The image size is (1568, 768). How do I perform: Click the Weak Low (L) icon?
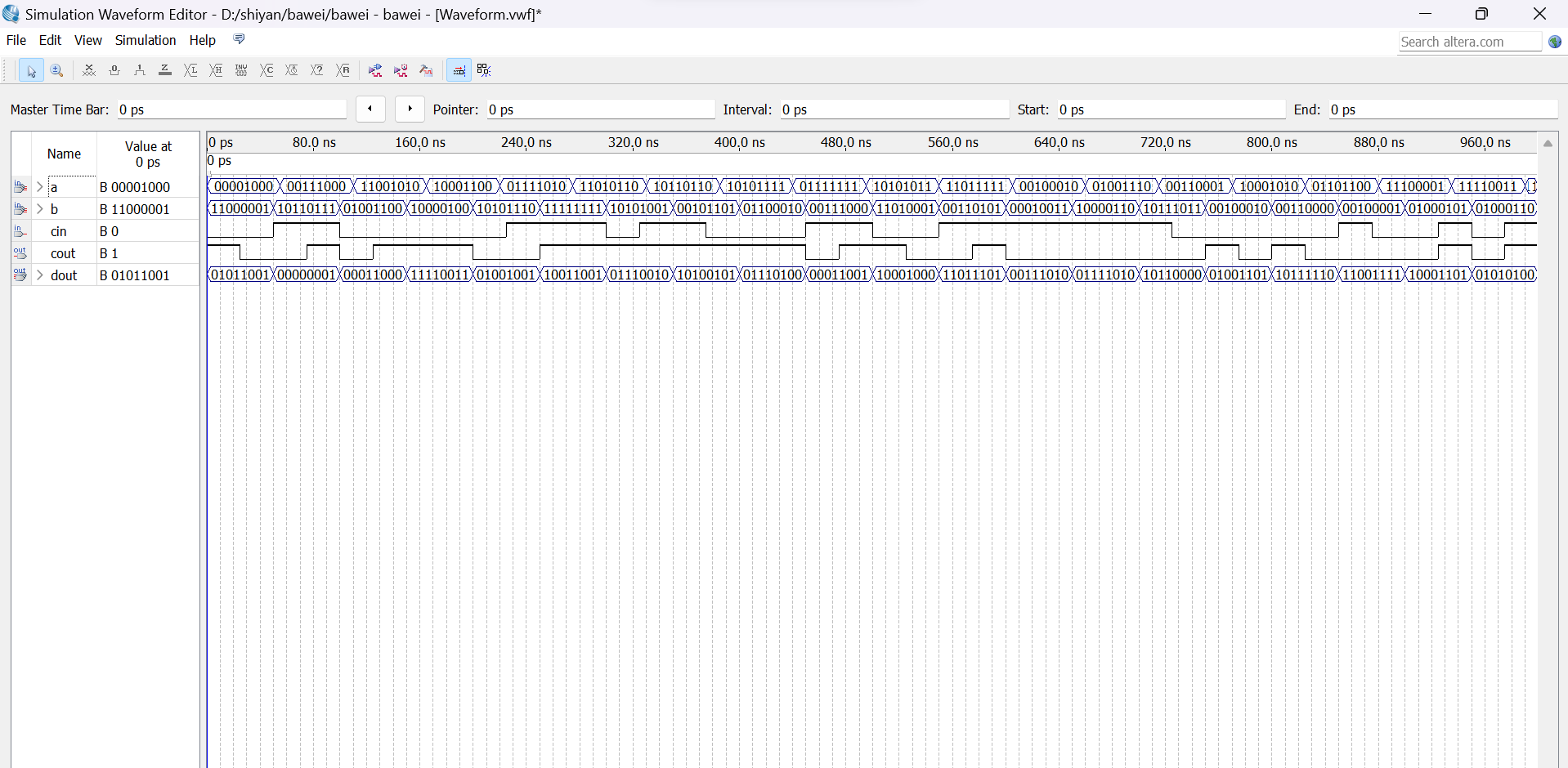(x=190, y=71)
